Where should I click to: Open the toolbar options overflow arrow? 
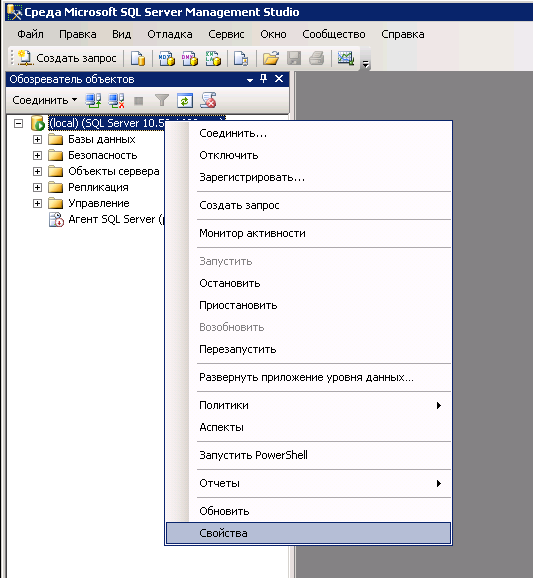[365, 64]
